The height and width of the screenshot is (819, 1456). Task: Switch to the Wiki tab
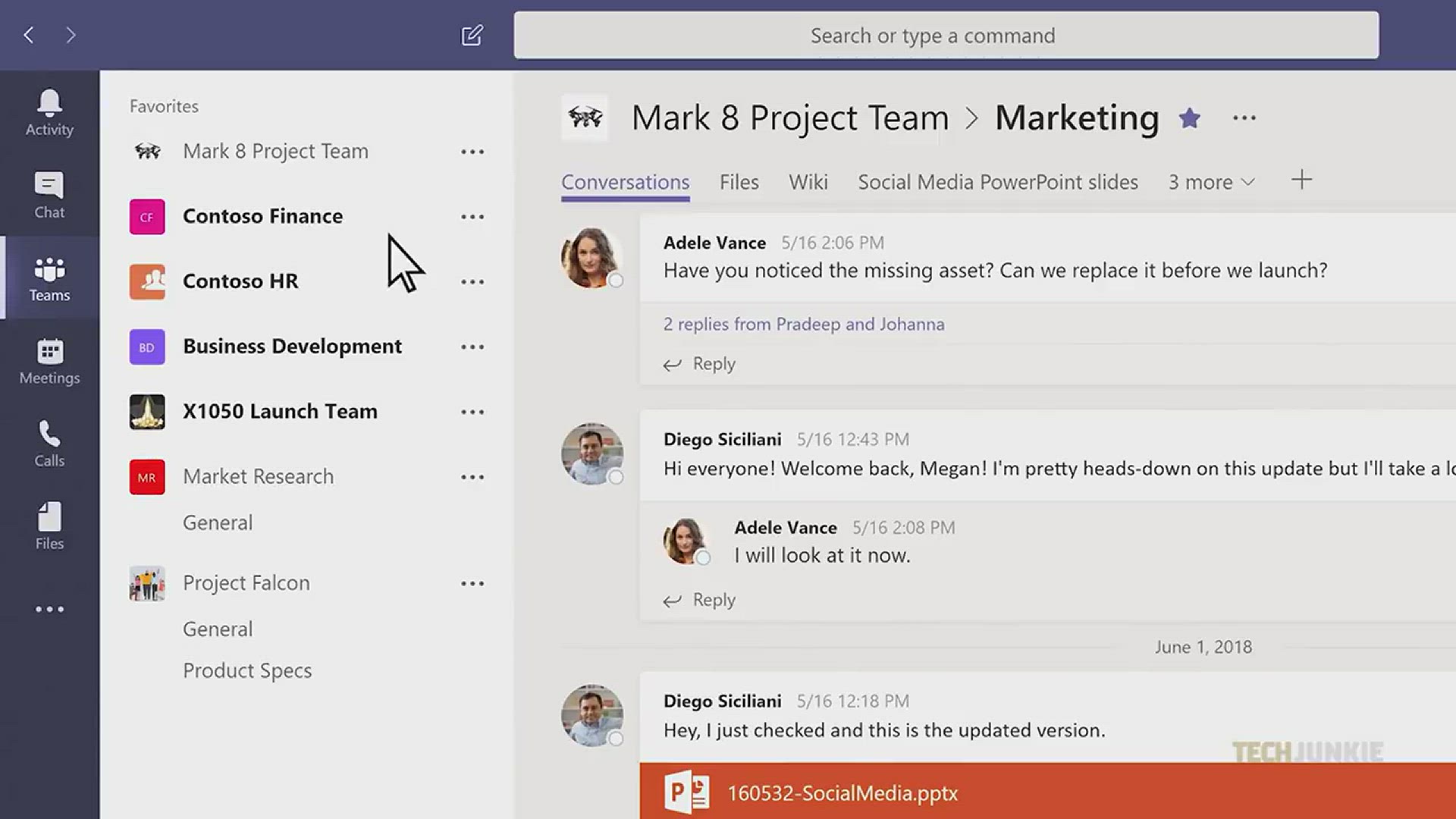(808, 183)
